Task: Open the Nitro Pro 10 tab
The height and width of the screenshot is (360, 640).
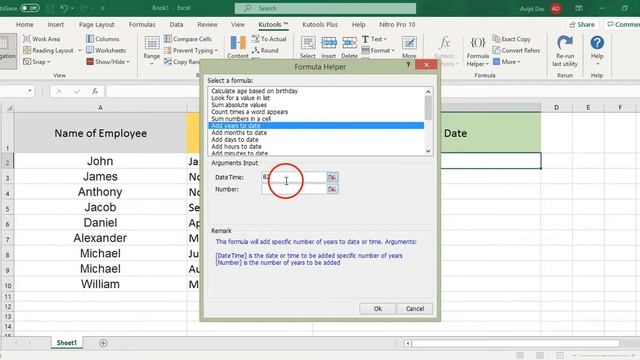Action: click(x=397, y=24)
